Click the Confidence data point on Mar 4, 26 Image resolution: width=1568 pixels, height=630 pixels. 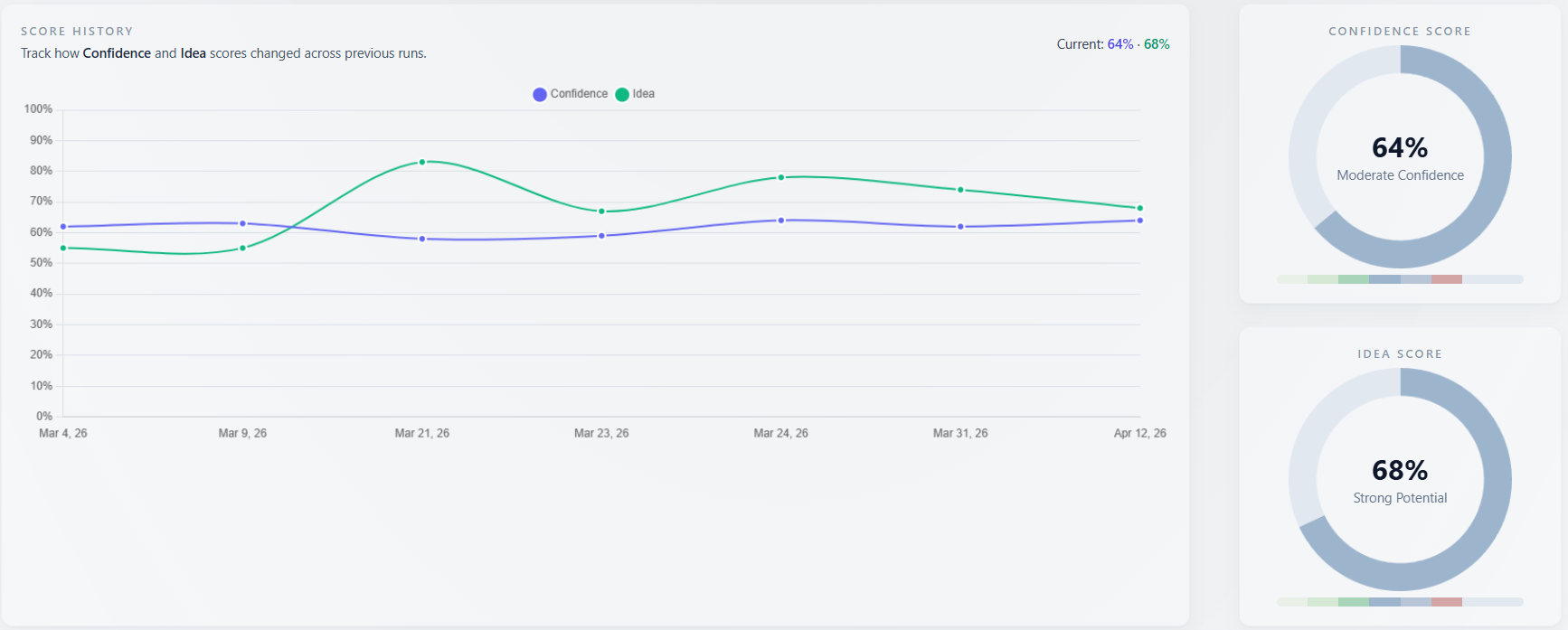click(x=63, y=227)
